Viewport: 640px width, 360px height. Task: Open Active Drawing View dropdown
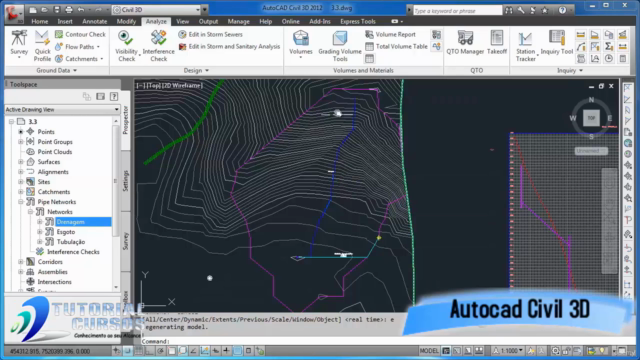coord(62,109)
